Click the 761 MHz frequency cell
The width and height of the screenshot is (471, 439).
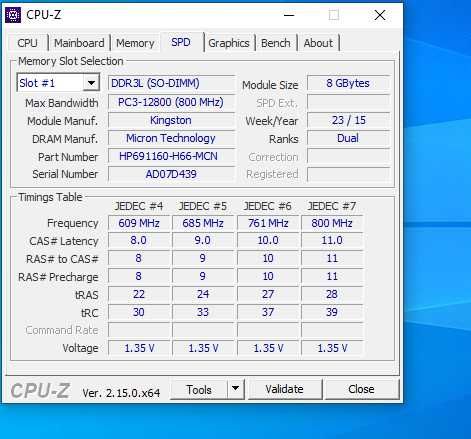click(x=268, y=223)
